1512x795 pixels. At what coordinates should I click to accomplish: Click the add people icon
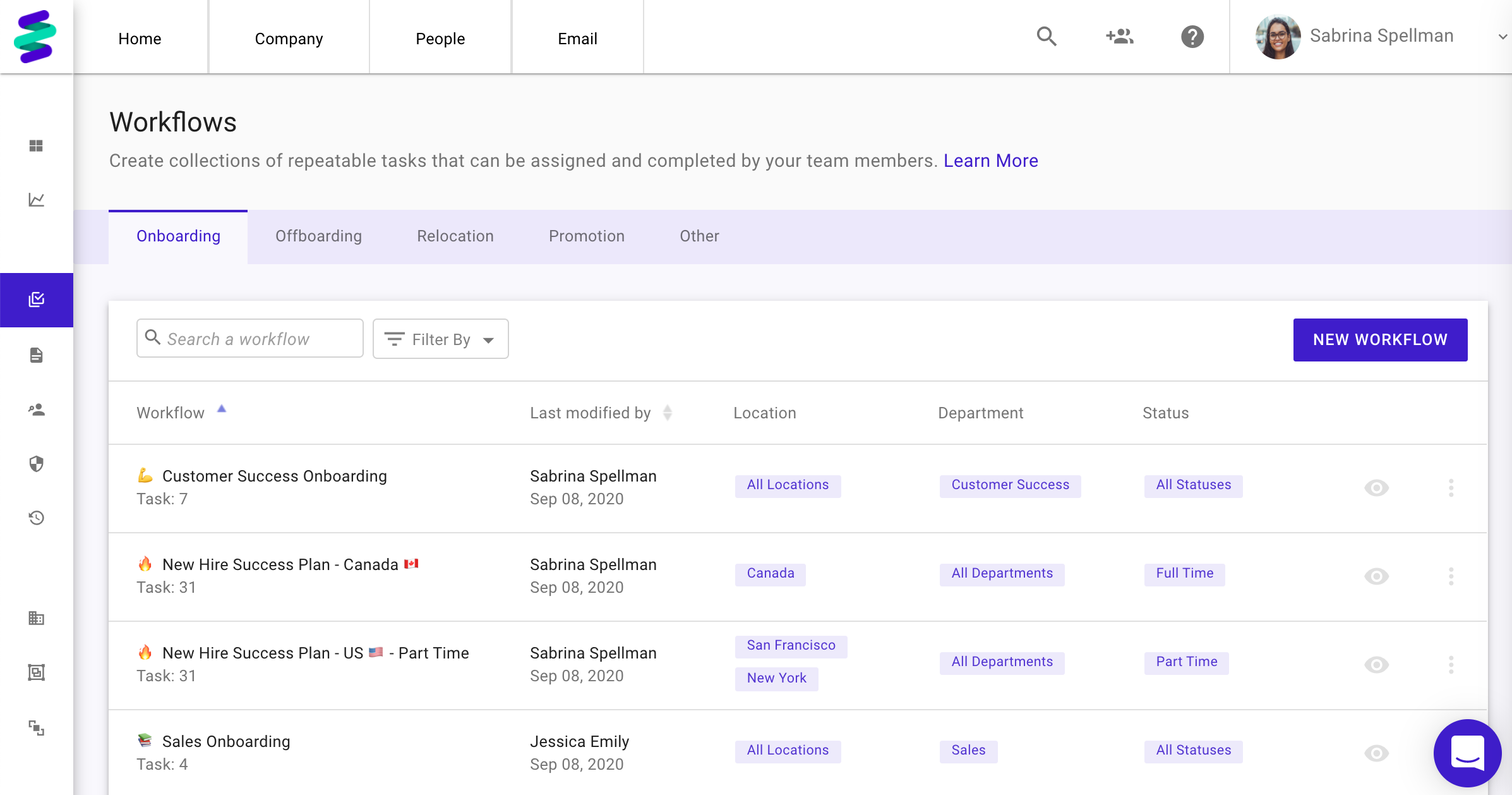click(1119, 37)
